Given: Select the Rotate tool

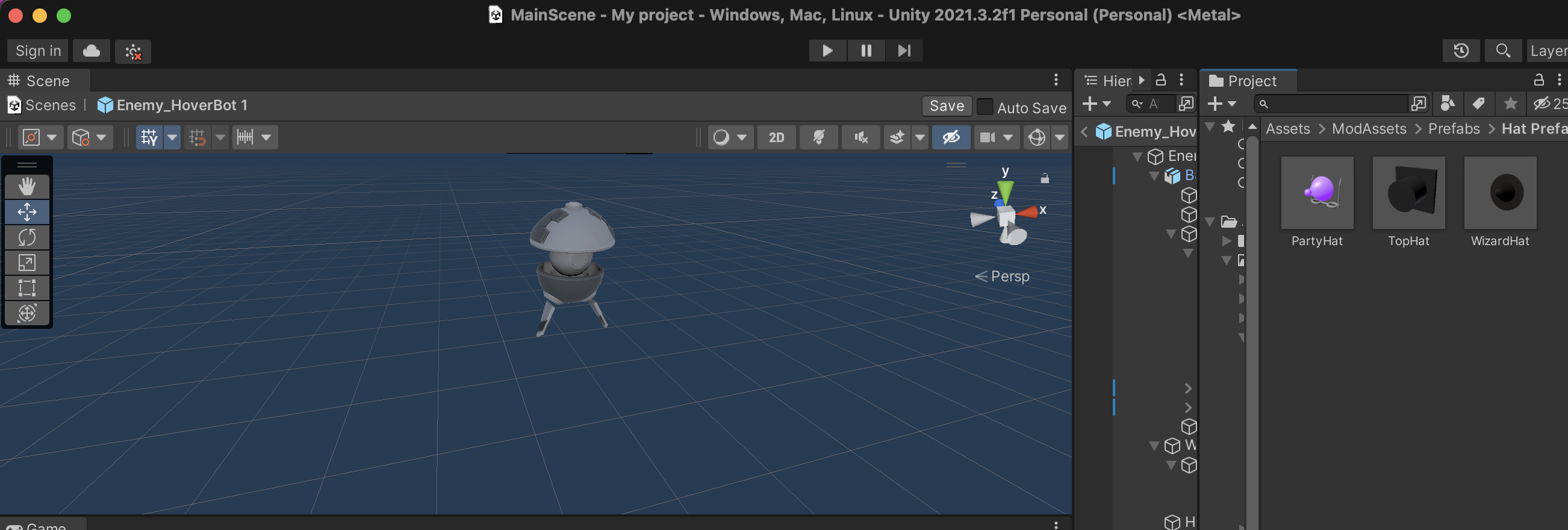Looking at the screenshot, I should coord(26,237).
